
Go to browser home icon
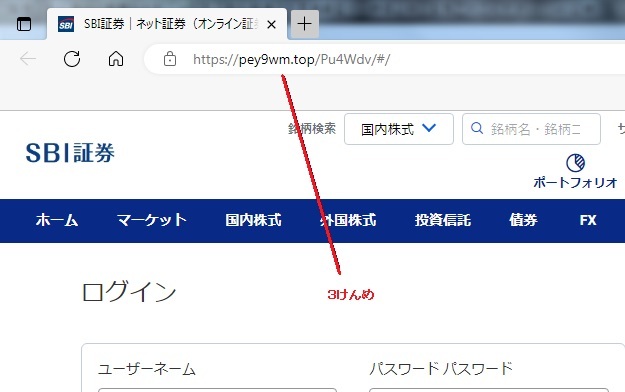tap(116, 59)
